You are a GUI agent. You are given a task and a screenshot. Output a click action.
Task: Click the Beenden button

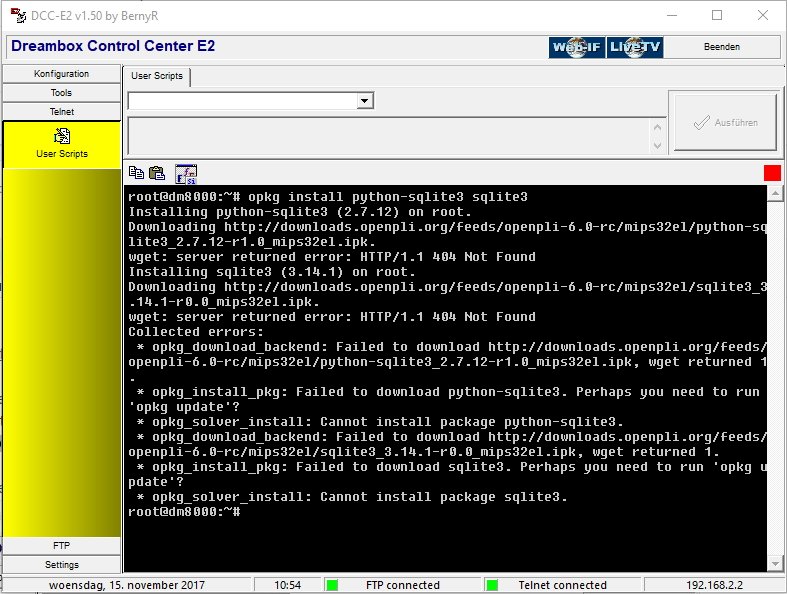722,47
